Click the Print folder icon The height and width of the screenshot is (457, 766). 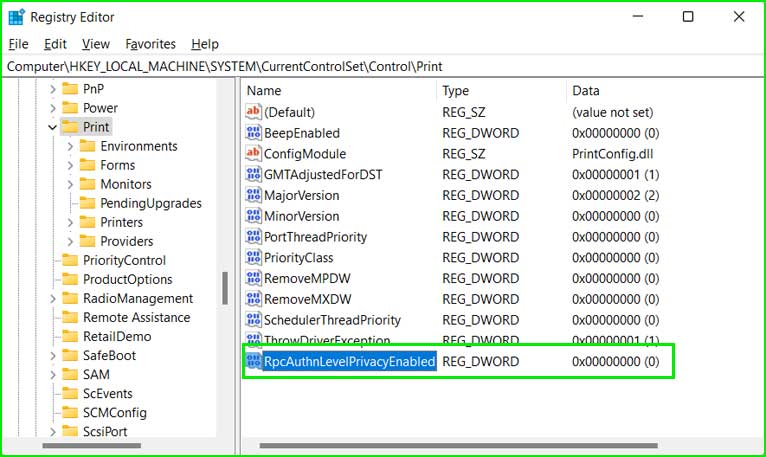click(70, 127)
